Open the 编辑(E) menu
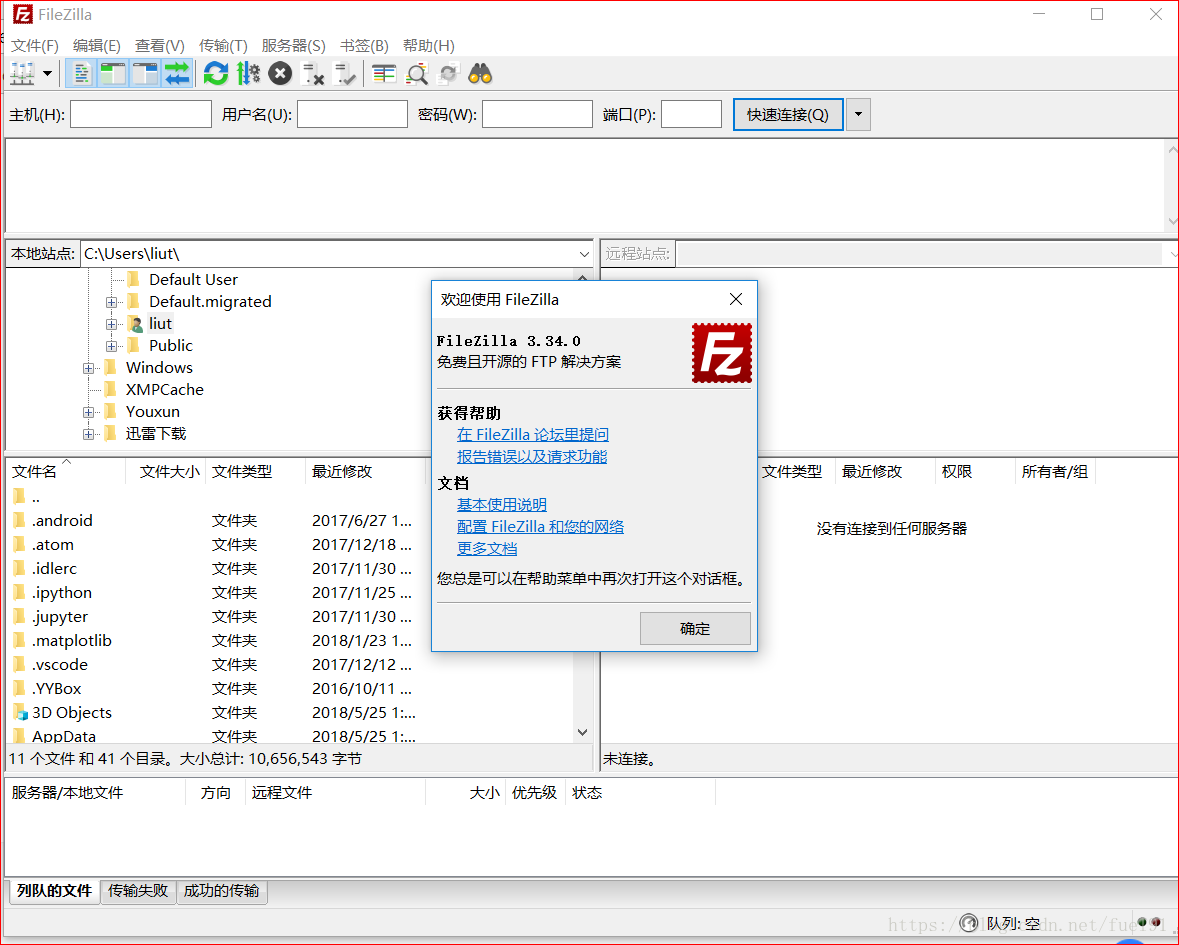The image size is (1179, 945). (x=96, y=46)
